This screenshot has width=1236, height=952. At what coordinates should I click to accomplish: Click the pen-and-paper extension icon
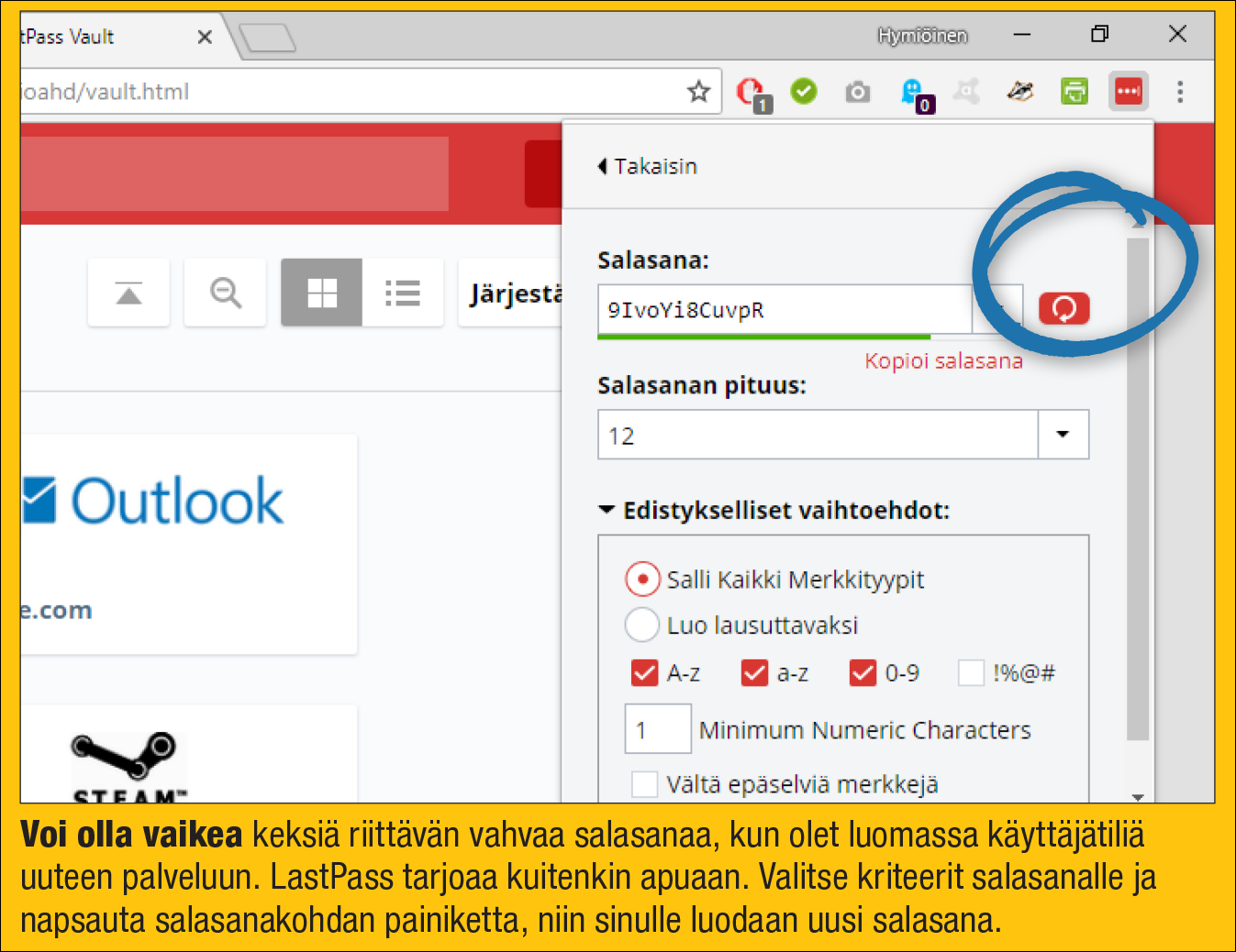(1019, 91)
